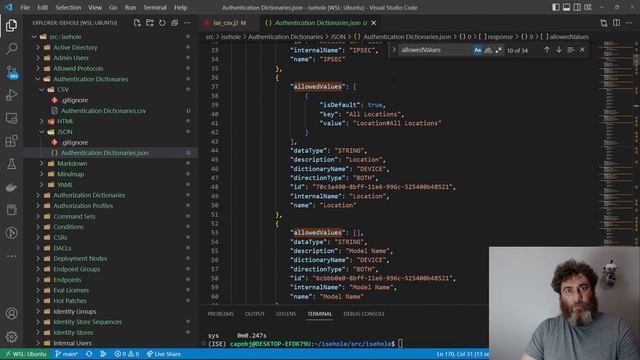Open the Manage gear menu

tap(11, 337)
